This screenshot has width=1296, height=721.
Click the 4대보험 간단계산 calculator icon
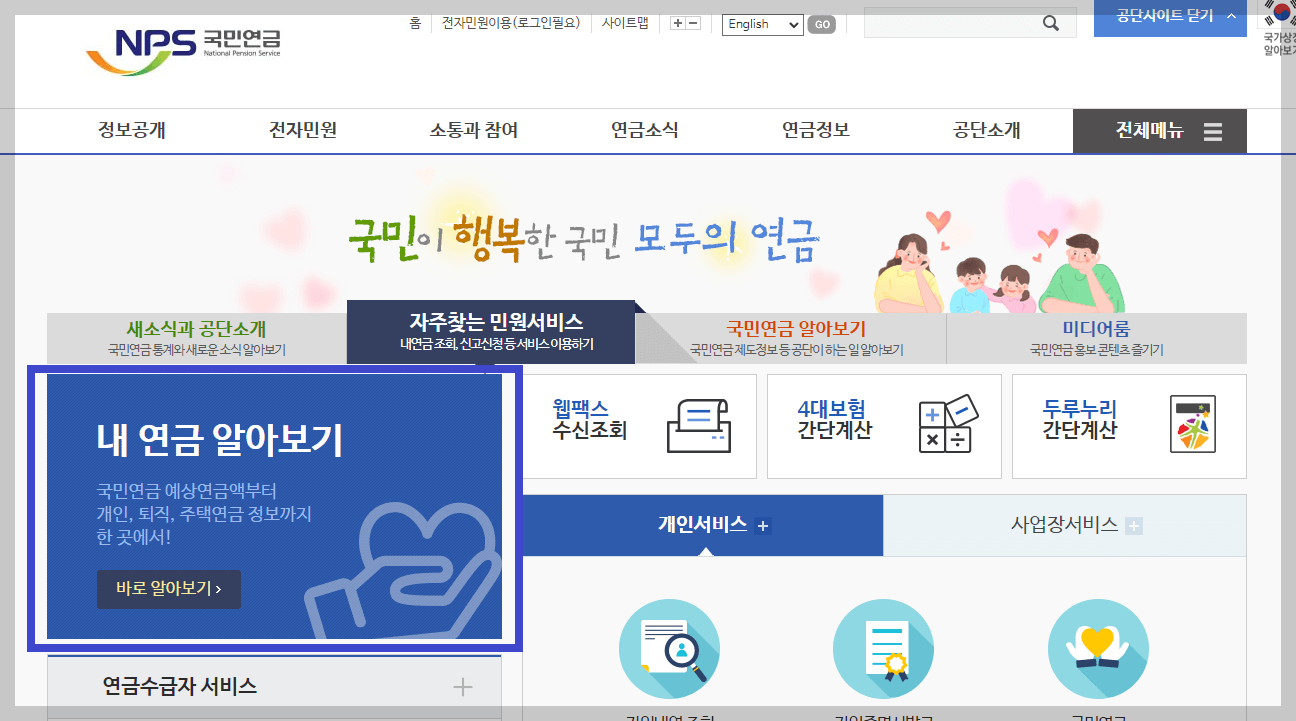pos(947,424)
